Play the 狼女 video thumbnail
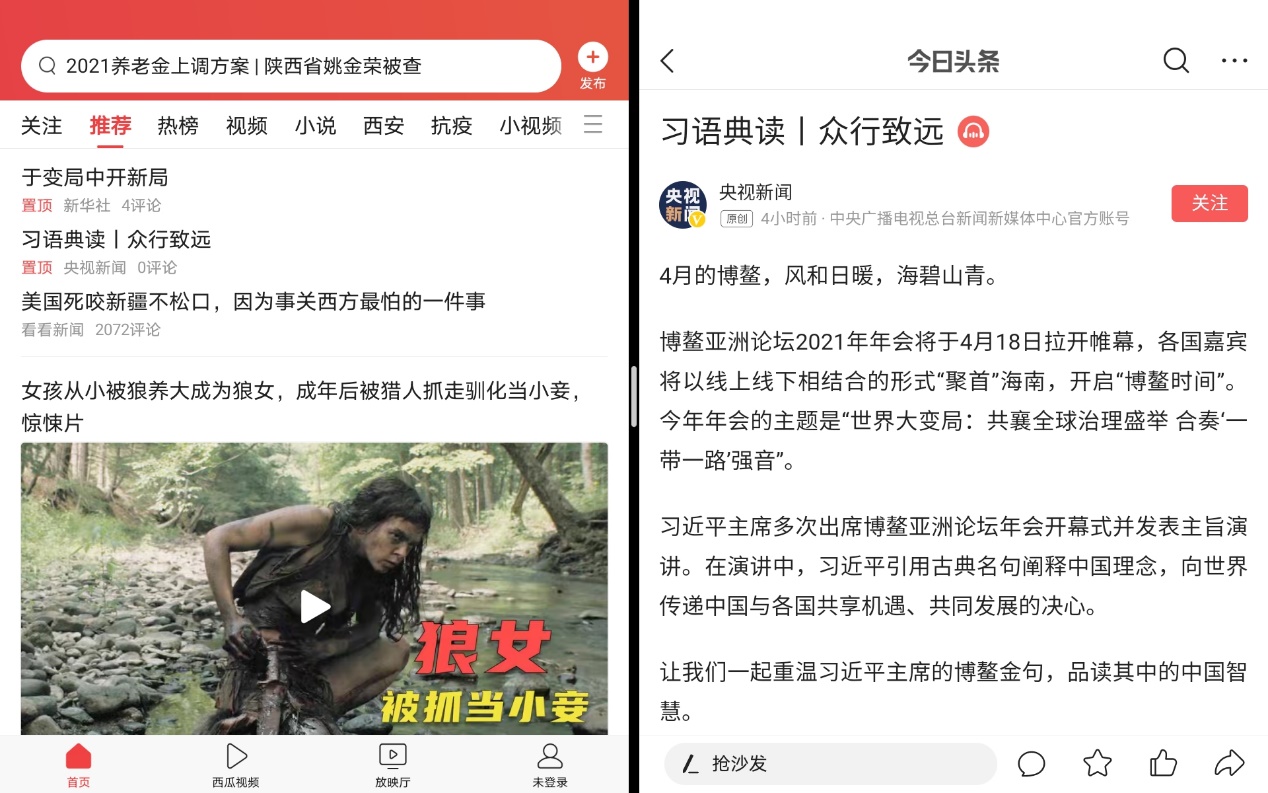This screenshot has width=1268, height=793. coord(314,589)
